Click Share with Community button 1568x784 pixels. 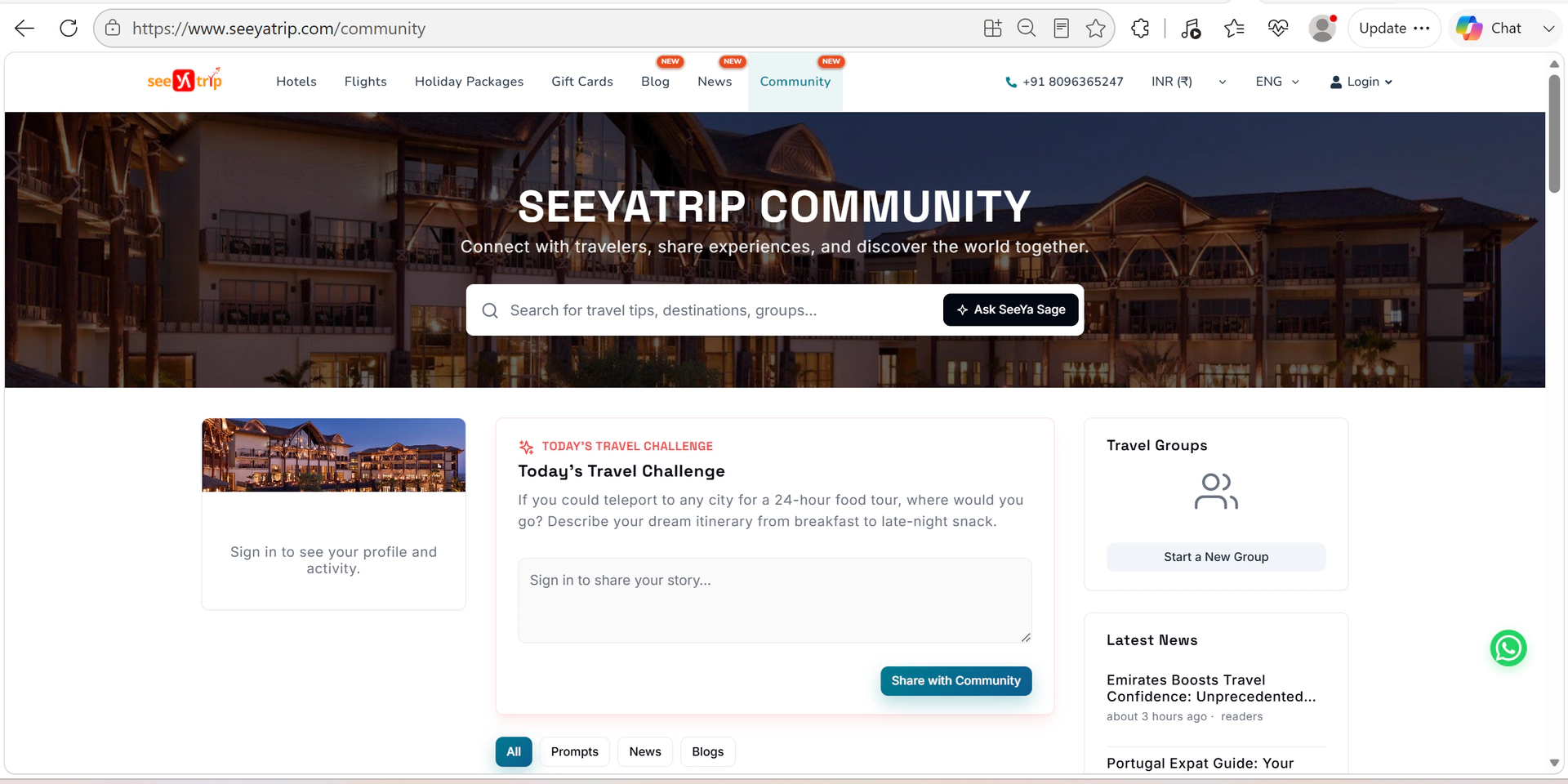coord(955,681)
